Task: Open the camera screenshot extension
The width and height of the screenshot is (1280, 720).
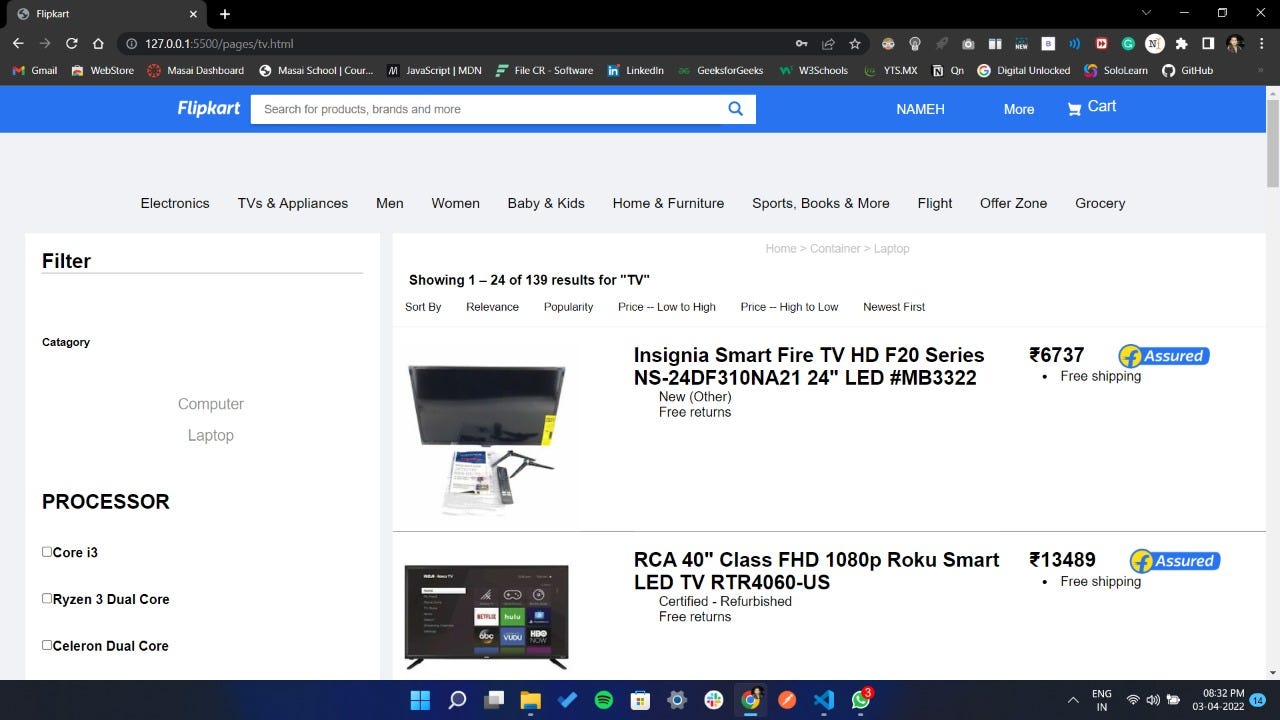Action: click(x=968, y=43)
